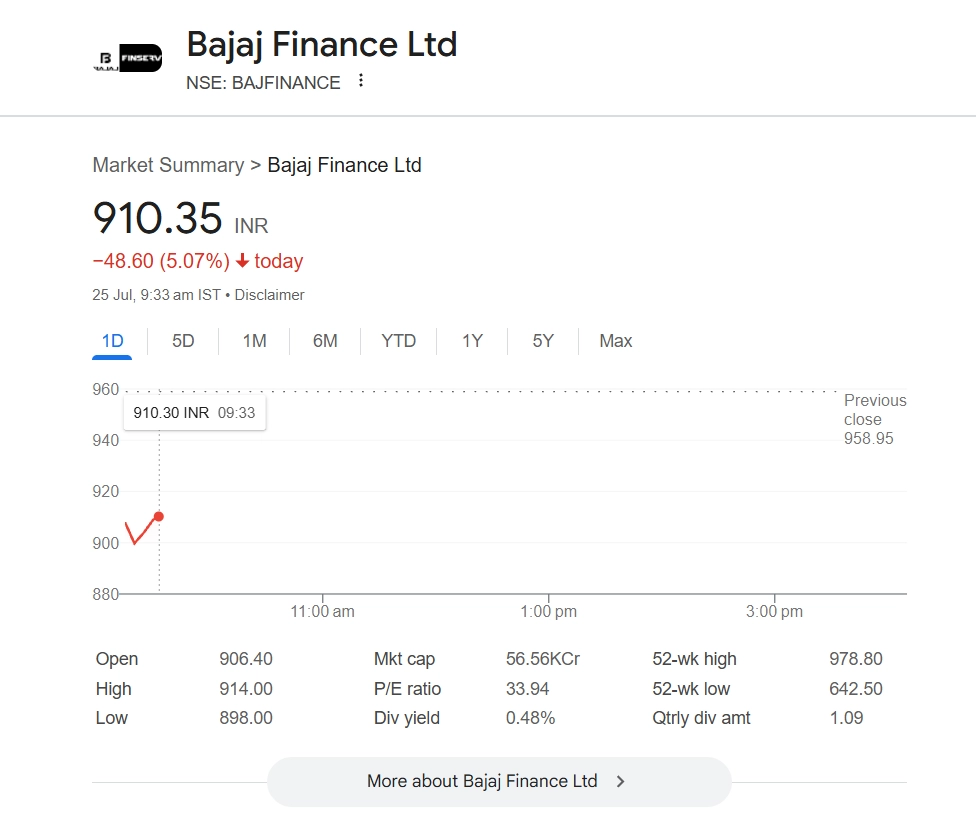Show the 1M chart range
Screen dimensions: 976x830
pos(254,341)
